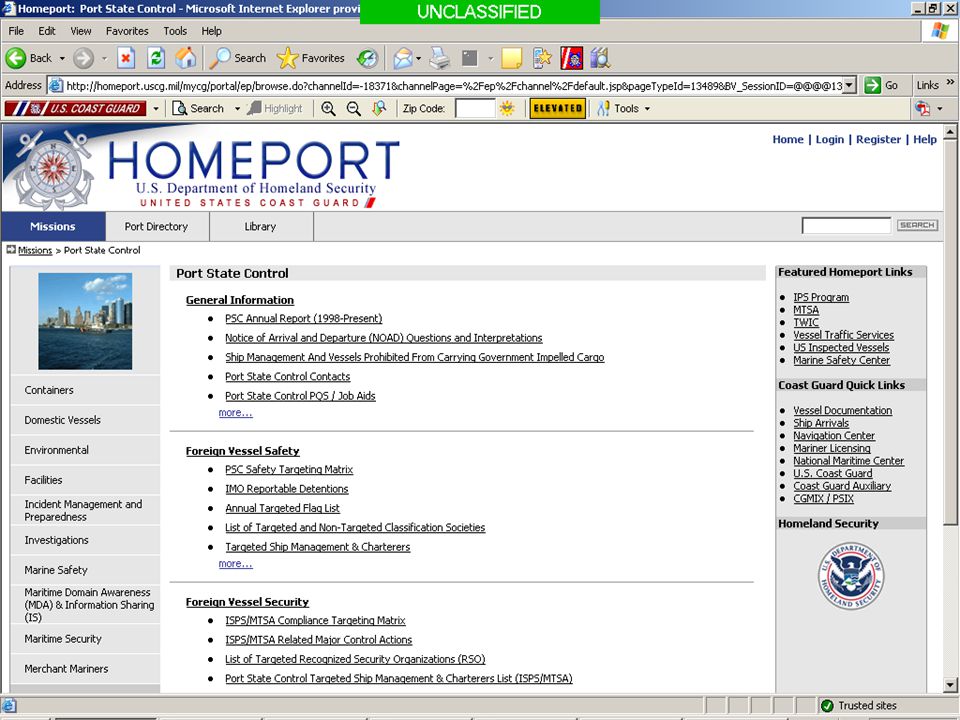Open the Coast Guard toolbar Search dropdown arrow
This screenshot has height=720, width=960.
pos(238,108)
